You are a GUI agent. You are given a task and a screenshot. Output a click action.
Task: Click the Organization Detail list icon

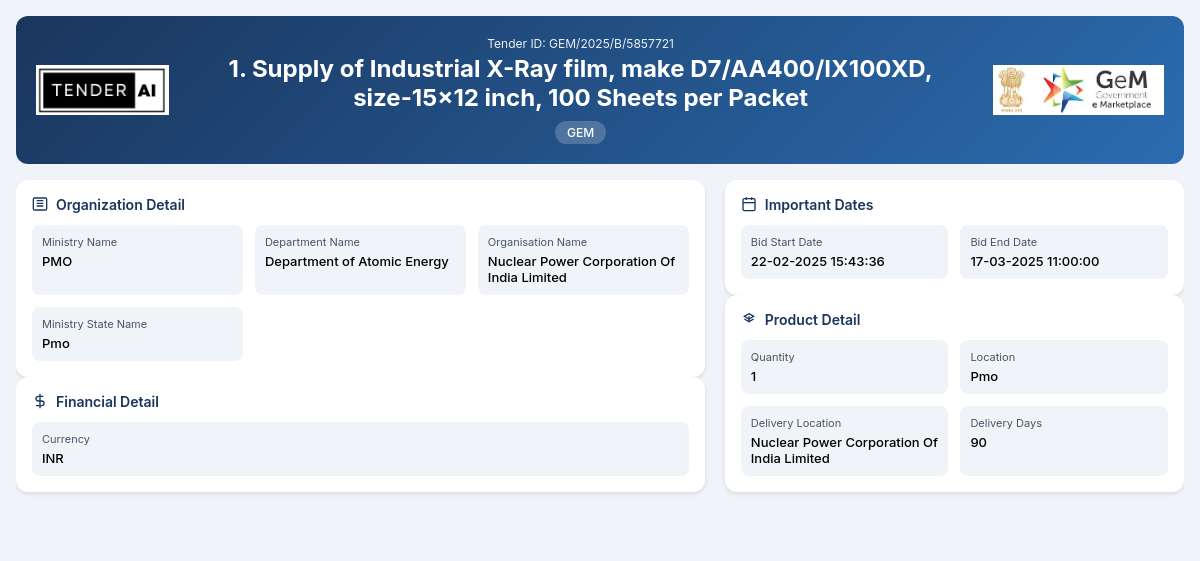pyautogui.click(x=40, y=204)
